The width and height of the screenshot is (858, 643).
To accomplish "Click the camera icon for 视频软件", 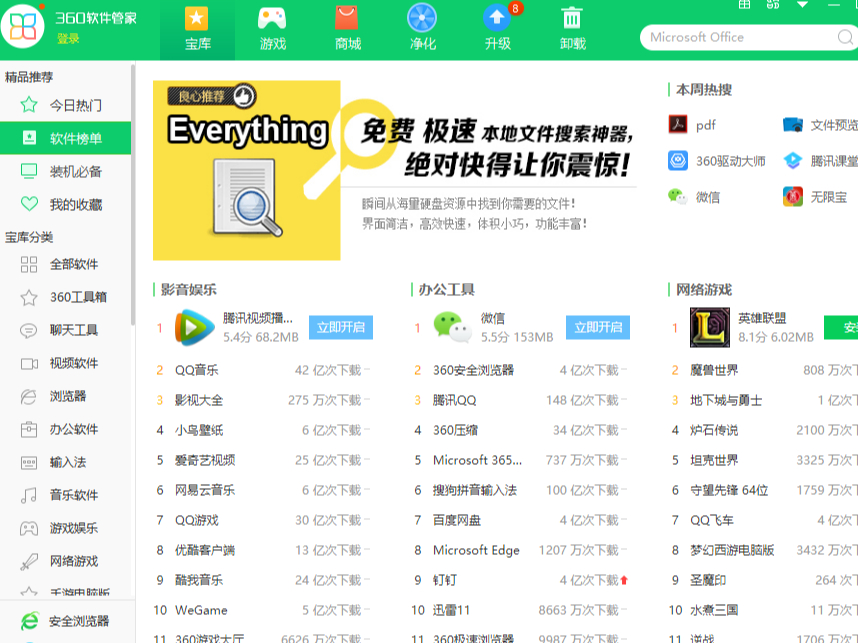I will pos(29,363).
